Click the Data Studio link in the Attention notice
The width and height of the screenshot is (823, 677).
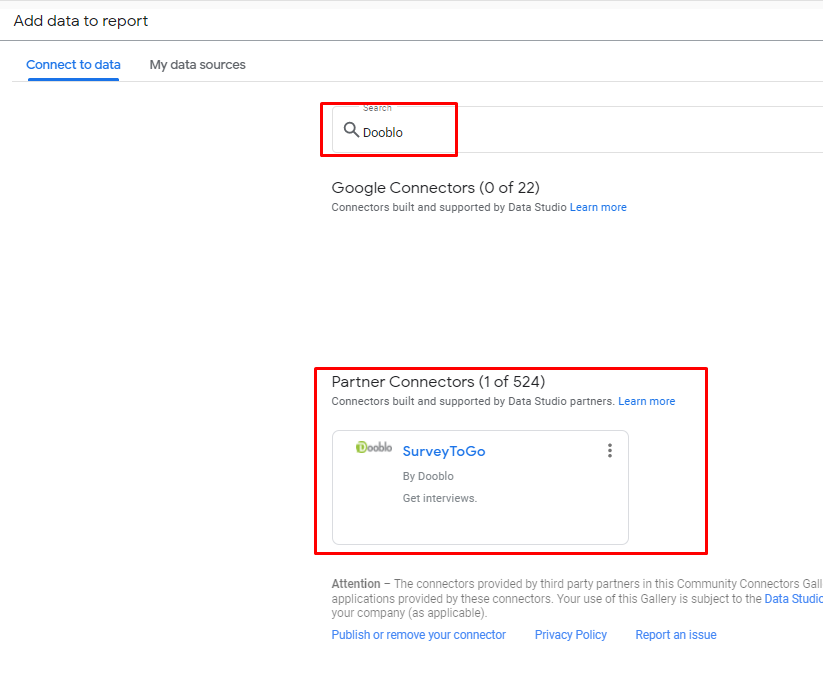794,599
